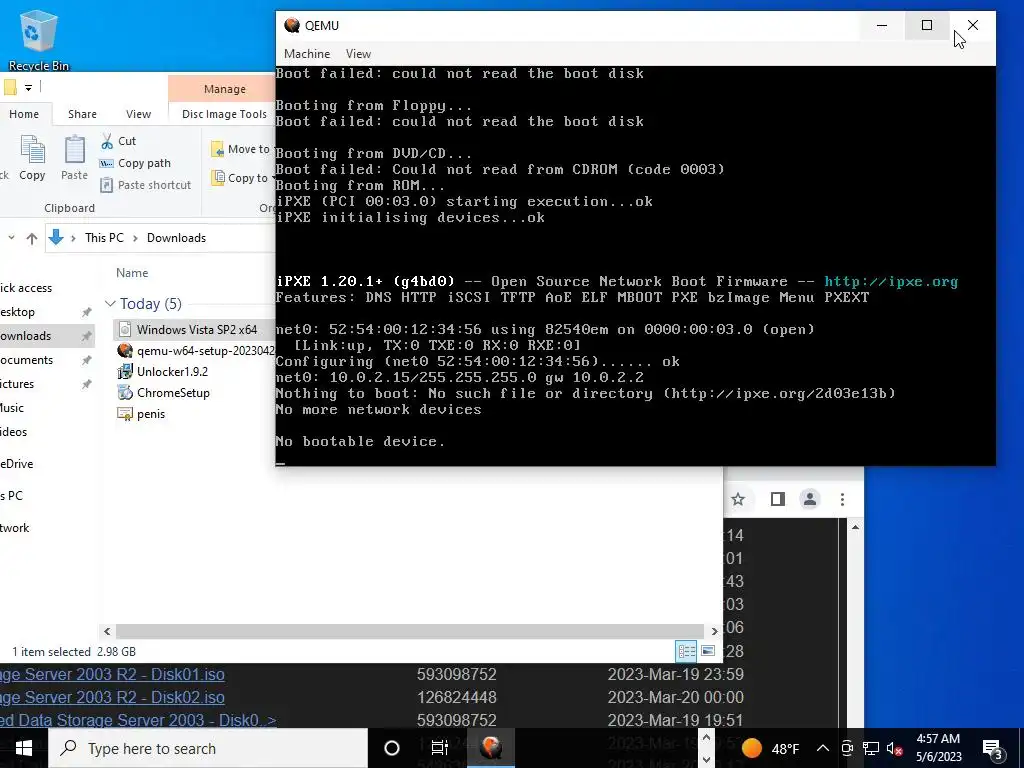Switch to Details view layout icon

[686, 650]
